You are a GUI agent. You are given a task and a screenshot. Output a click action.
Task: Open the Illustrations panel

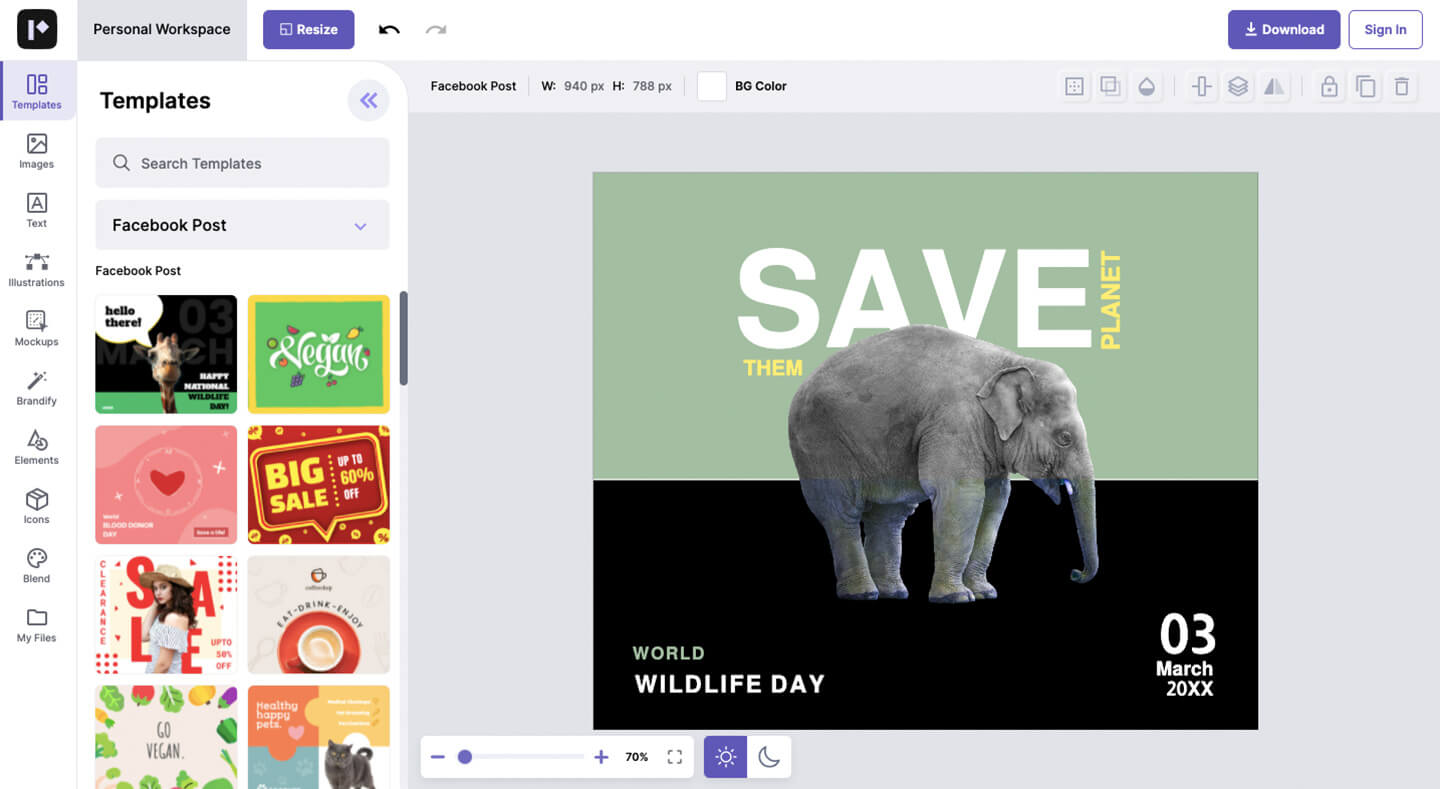coord(37,269)
